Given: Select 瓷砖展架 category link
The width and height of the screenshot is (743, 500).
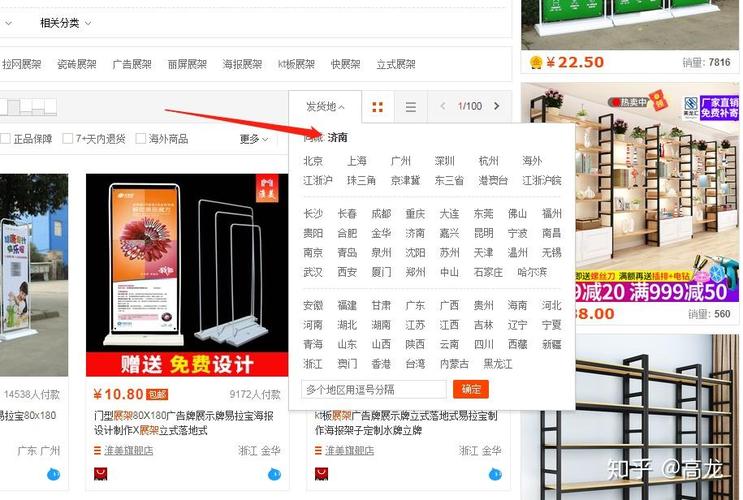Looking at the screenshot, I should click(x=77, y=64).
